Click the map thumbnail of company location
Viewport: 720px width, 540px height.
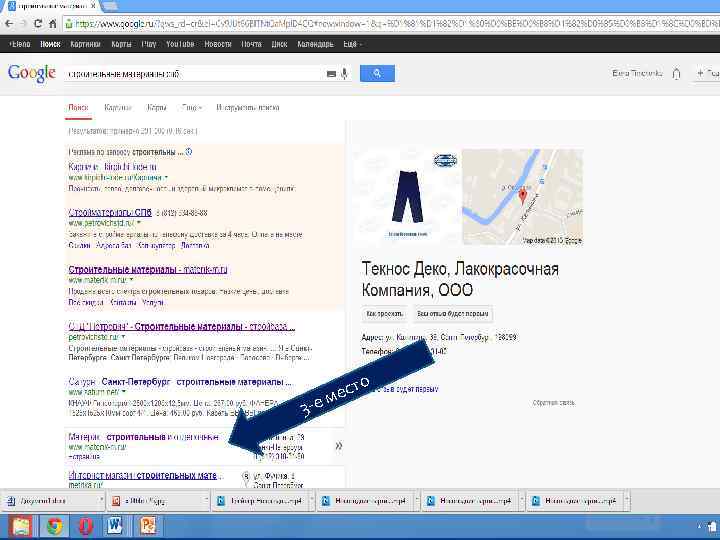tap(522, 197)
